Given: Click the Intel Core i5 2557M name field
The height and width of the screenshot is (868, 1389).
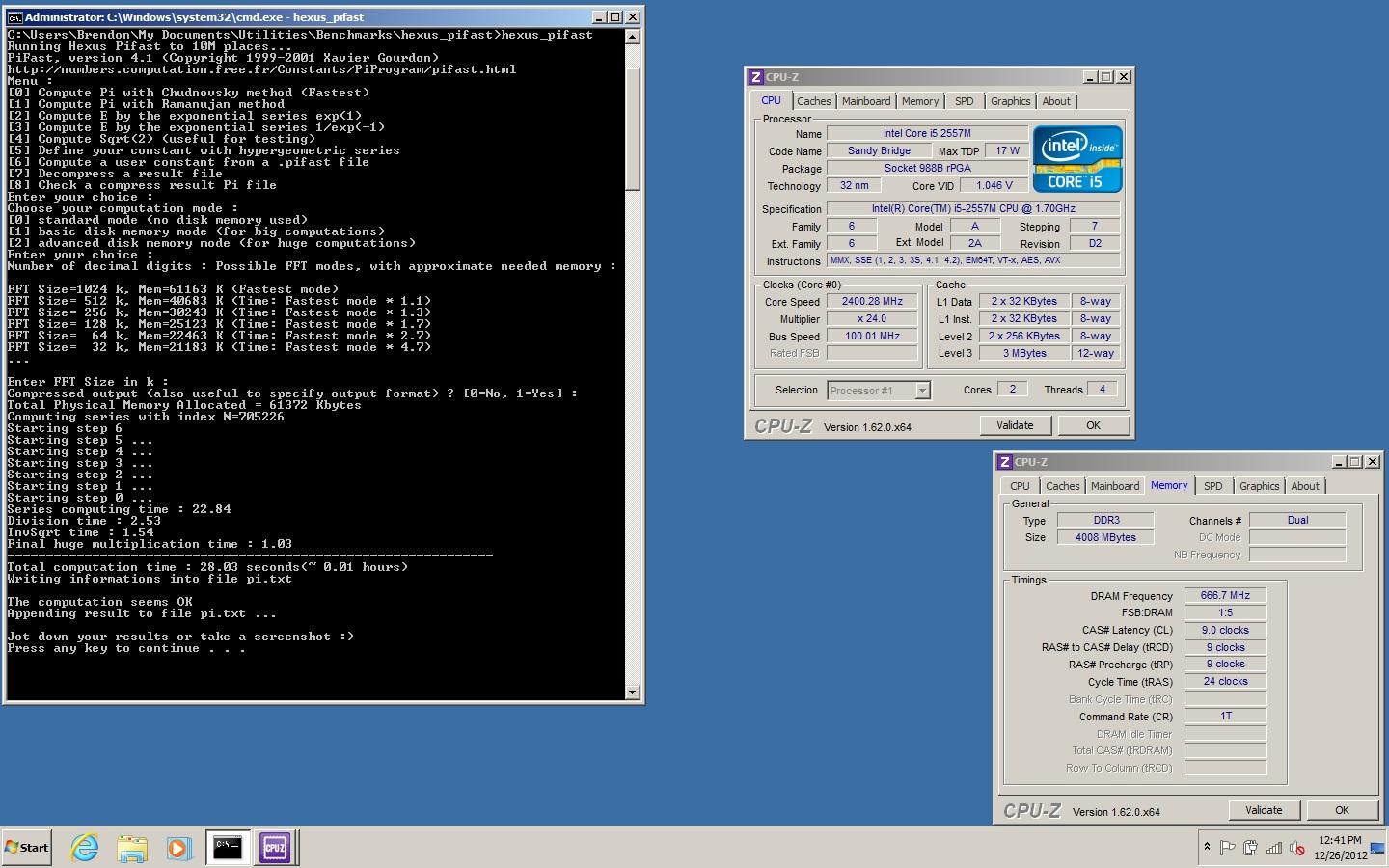Looking at the screenshot, I should [x=927, y=133].
